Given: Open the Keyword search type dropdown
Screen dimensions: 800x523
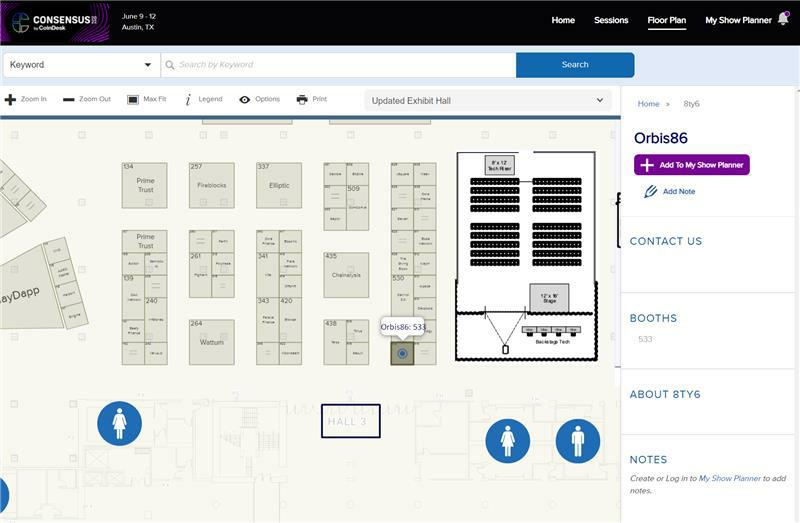Looking at the screenshot, I should coord(82,65).
